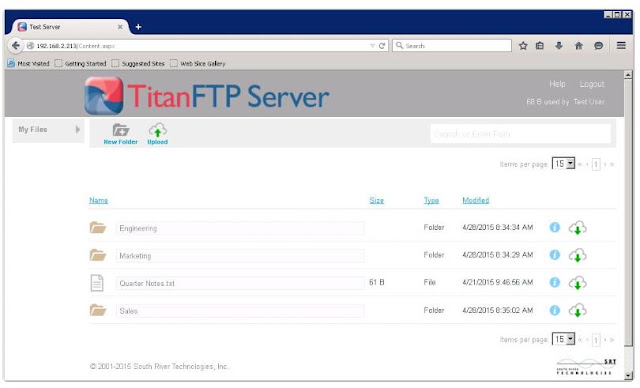
Task: Click the Logout link
Action: (592, 84)
